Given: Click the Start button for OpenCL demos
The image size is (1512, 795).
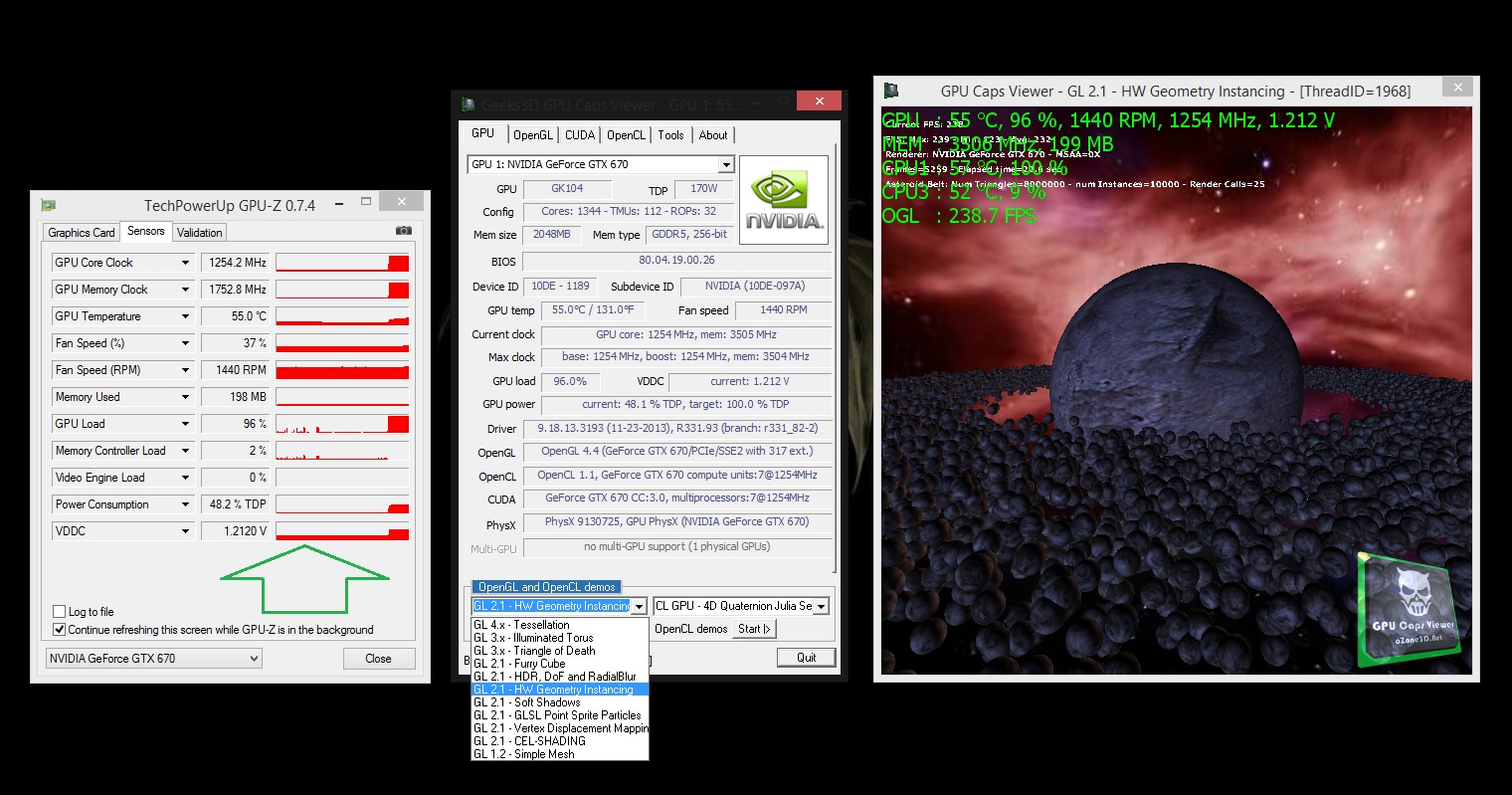Looking at the screenshot, I should 754,629.
